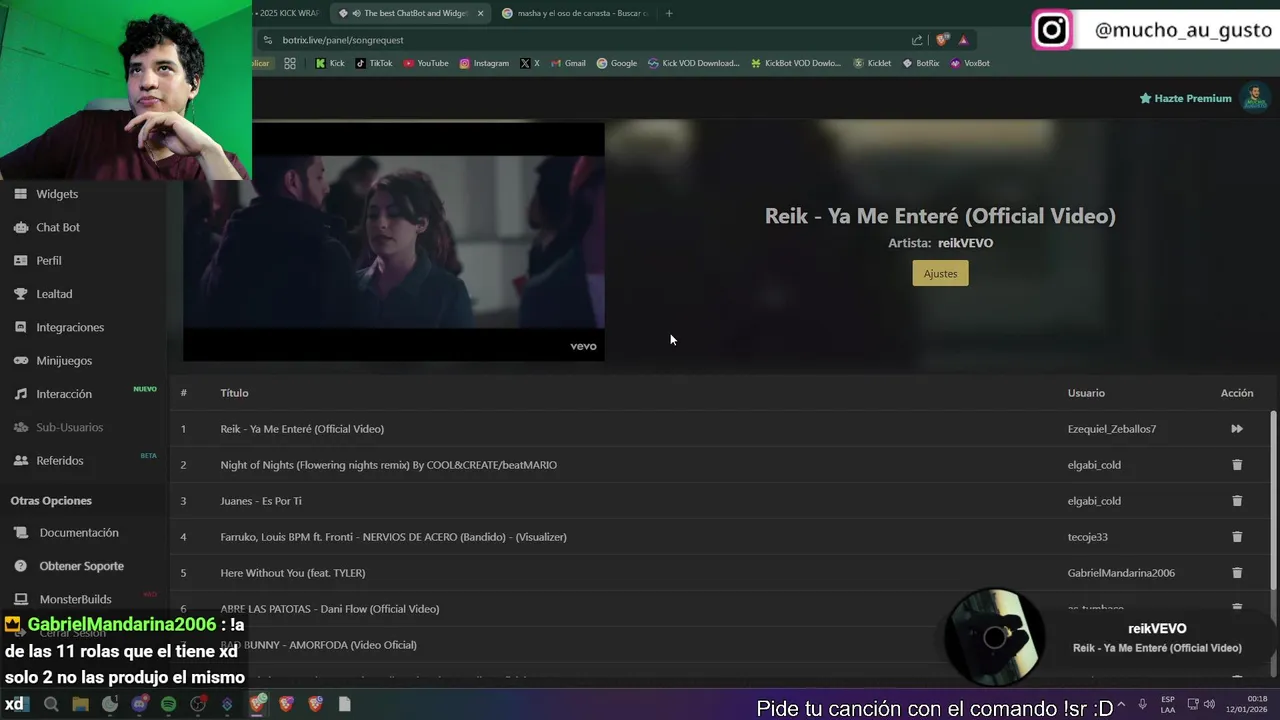Open Instagram bookmark
The image size is (1280, 720).
coord(484,63)
